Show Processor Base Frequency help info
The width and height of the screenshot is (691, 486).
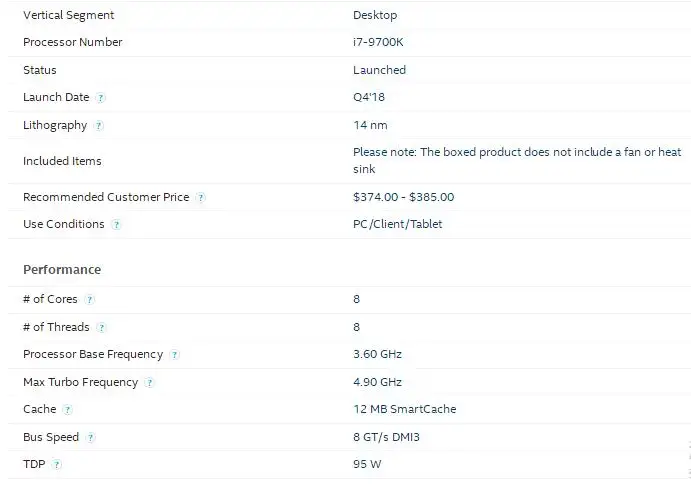(x=175, y=355)
